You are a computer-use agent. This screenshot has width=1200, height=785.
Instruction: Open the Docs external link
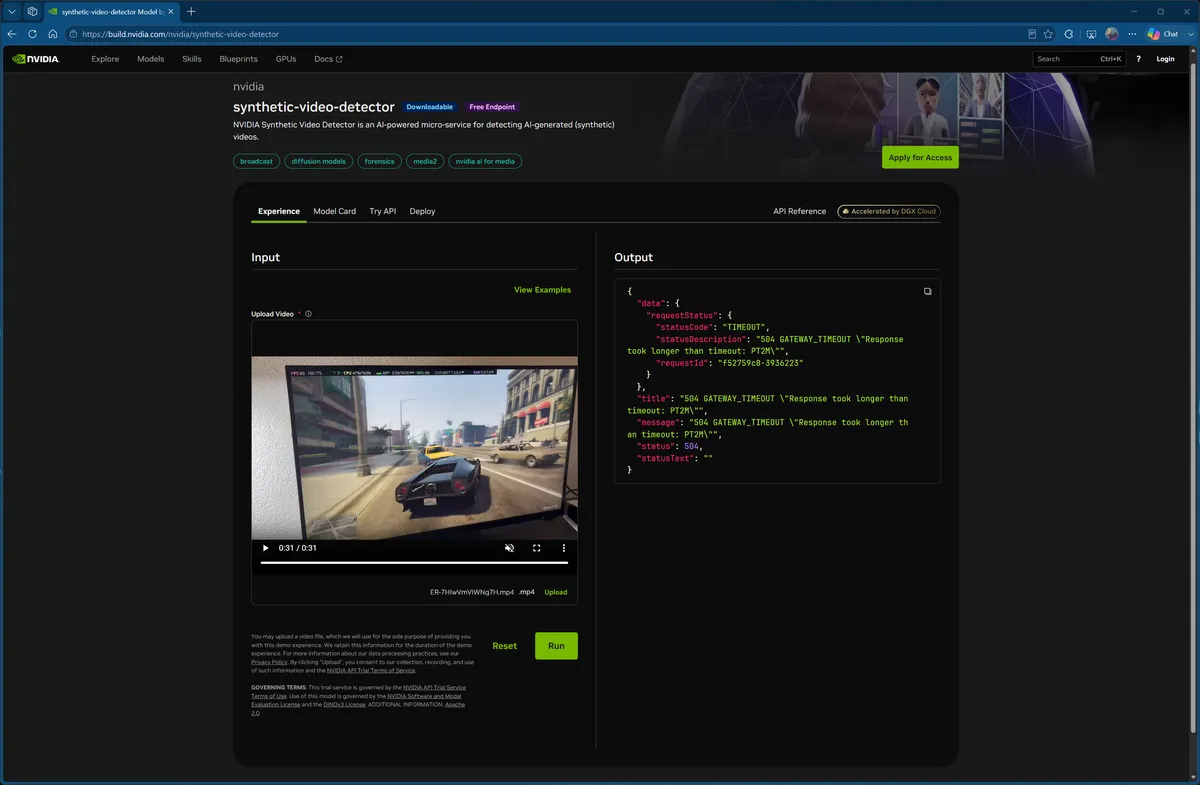(x=328, y=59)
